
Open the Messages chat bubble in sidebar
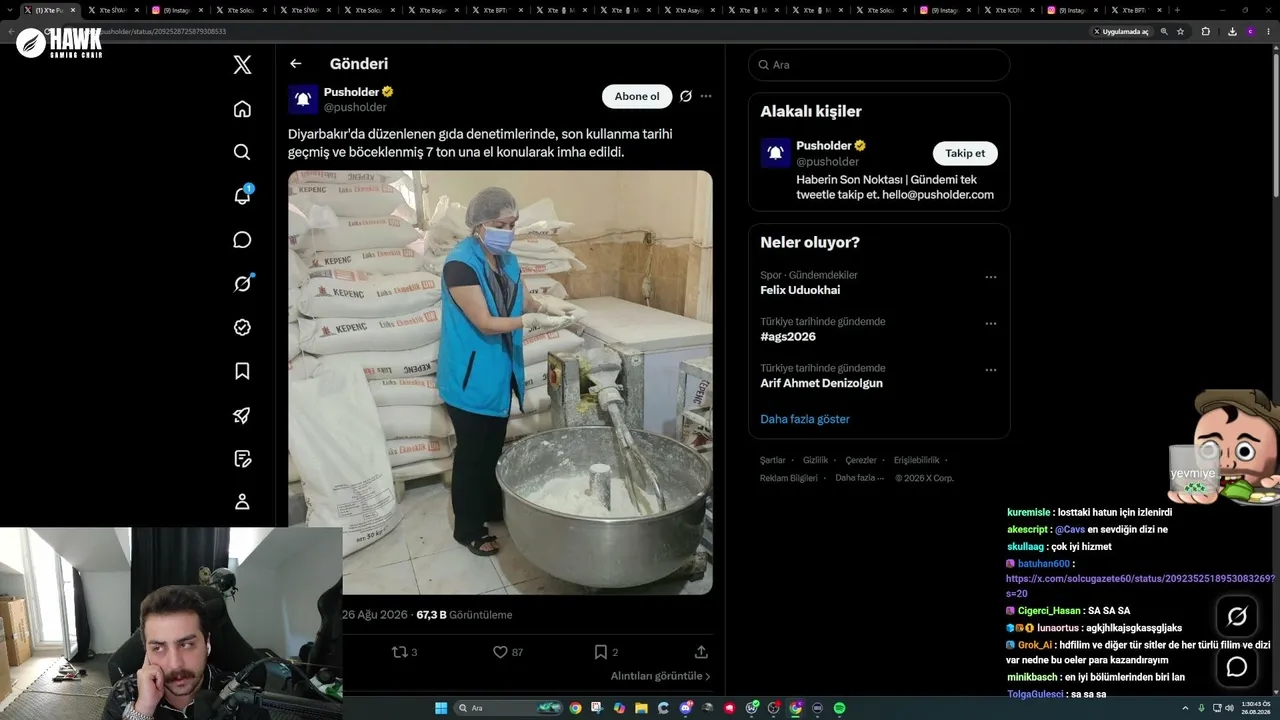pyautogui.click(x=242, y=240)
